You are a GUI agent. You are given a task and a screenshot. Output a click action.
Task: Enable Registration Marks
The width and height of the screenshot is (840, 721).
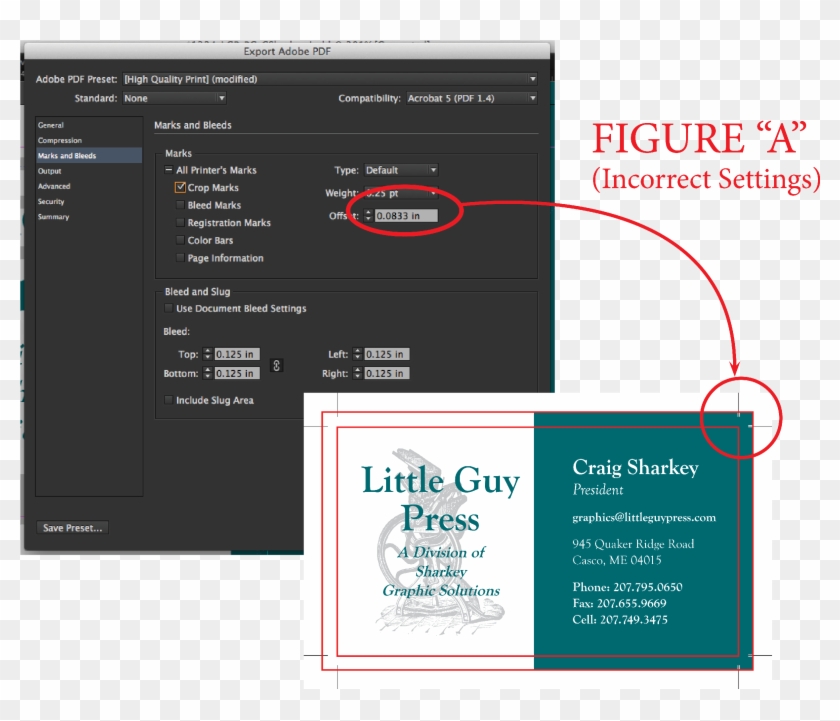click(x=179, y=222)
